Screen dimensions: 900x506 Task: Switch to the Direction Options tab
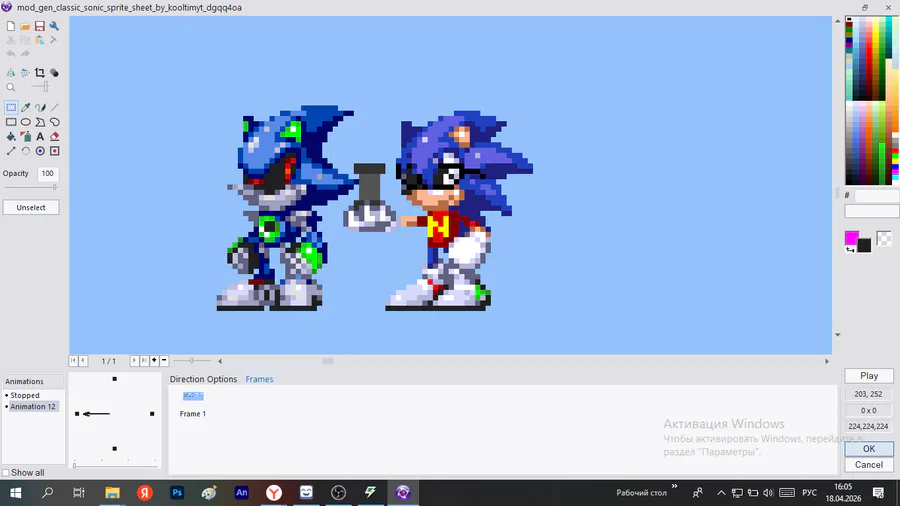point(203,379)
